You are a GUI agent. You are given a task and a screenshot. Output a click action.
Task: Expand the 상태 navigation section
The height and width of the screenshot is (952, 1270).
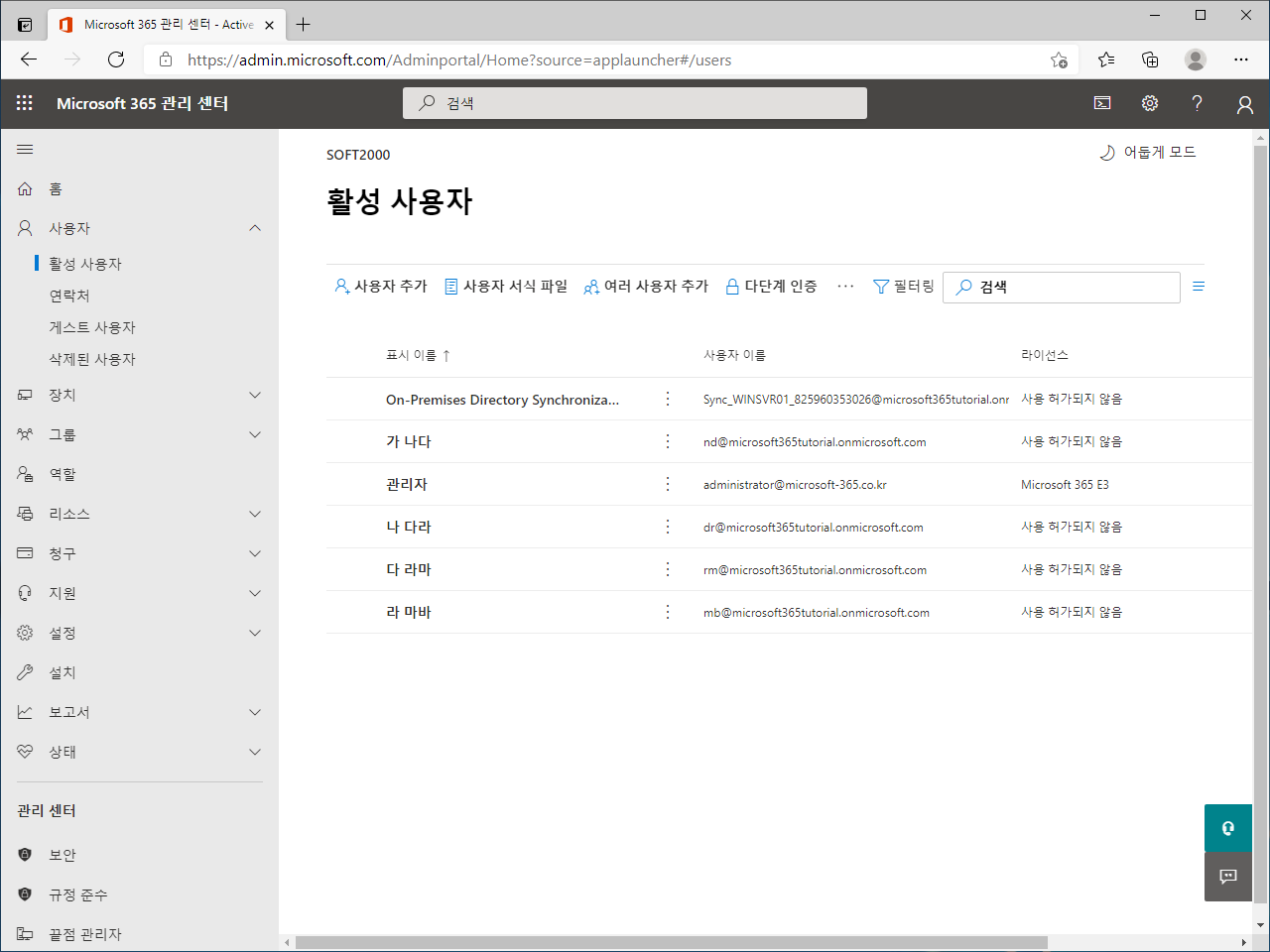(255, 752)
